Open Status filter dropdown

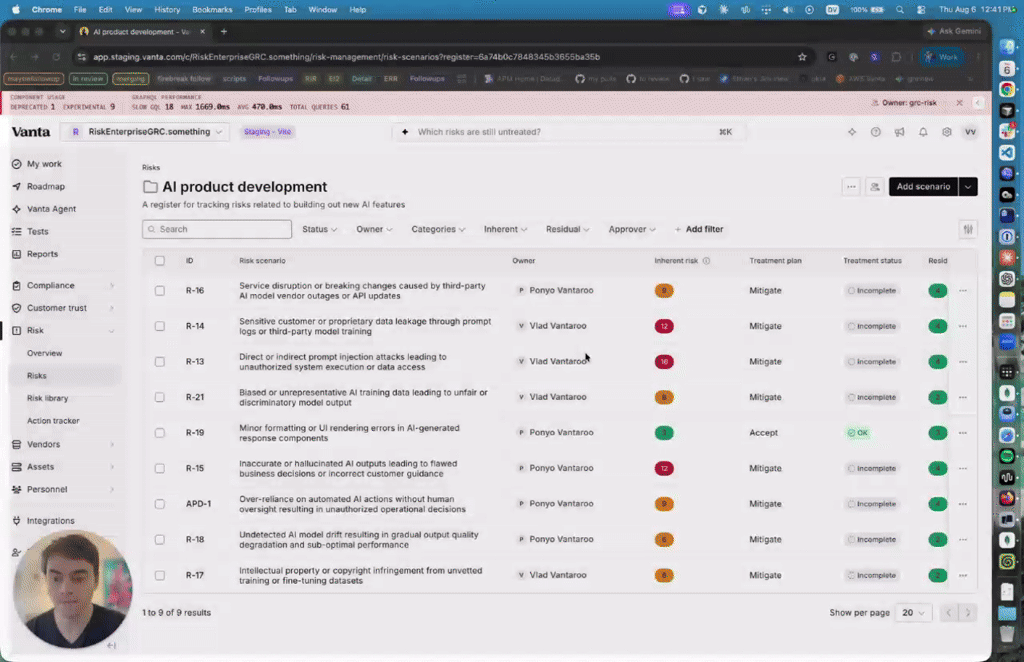coord(319,229)
